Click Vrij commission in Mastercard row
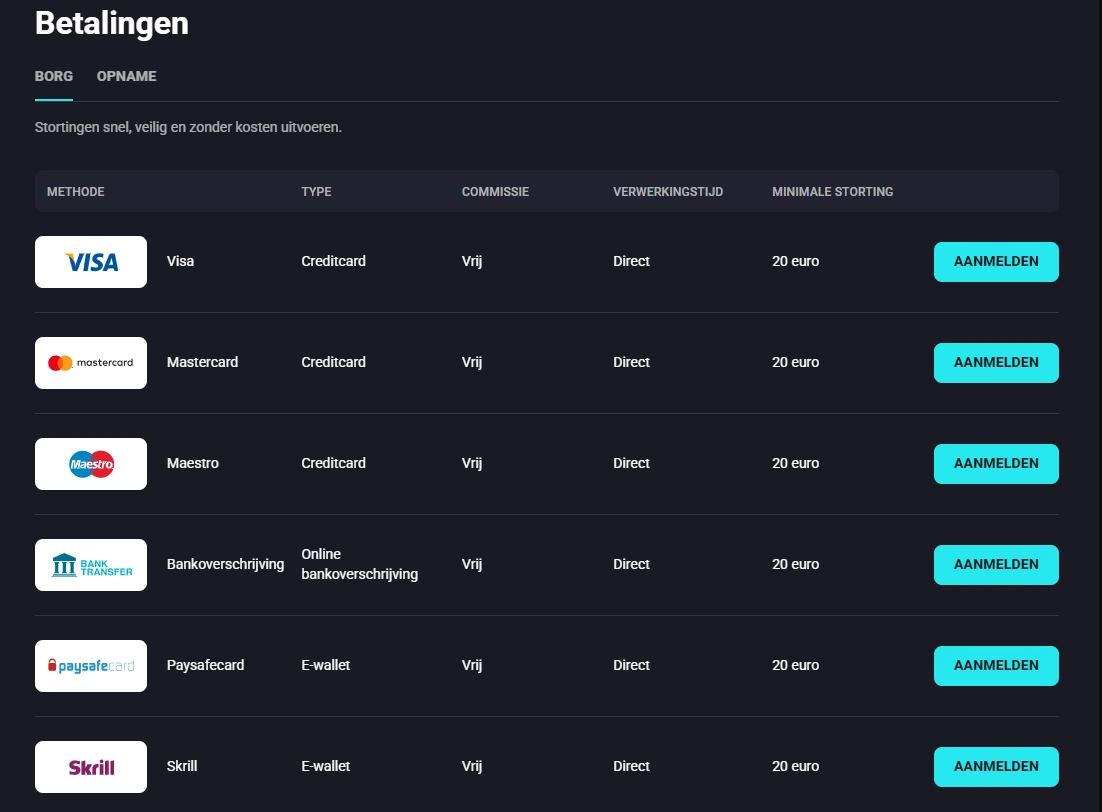This screenshot has height=812, width=1102. [472, 362]
